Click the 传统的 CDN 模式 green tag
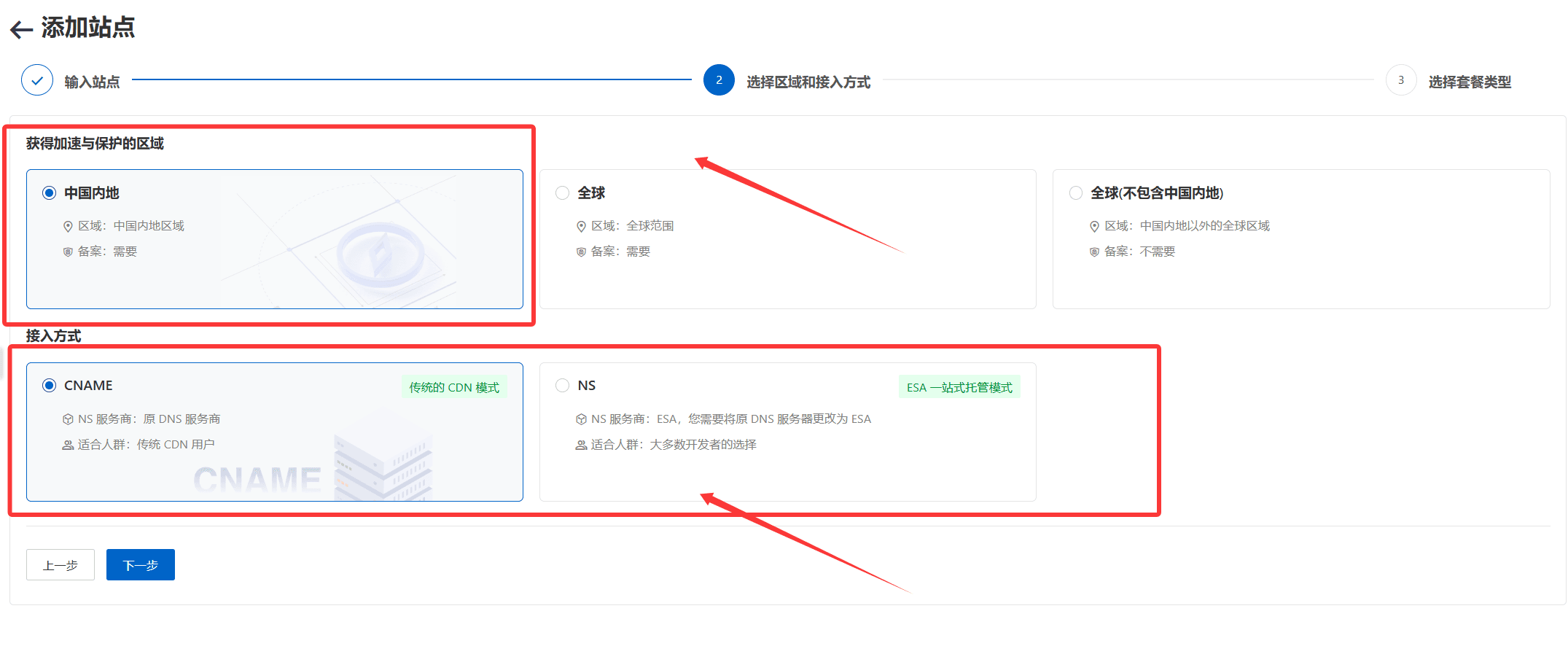1568x646 pixels. [453, 387]
